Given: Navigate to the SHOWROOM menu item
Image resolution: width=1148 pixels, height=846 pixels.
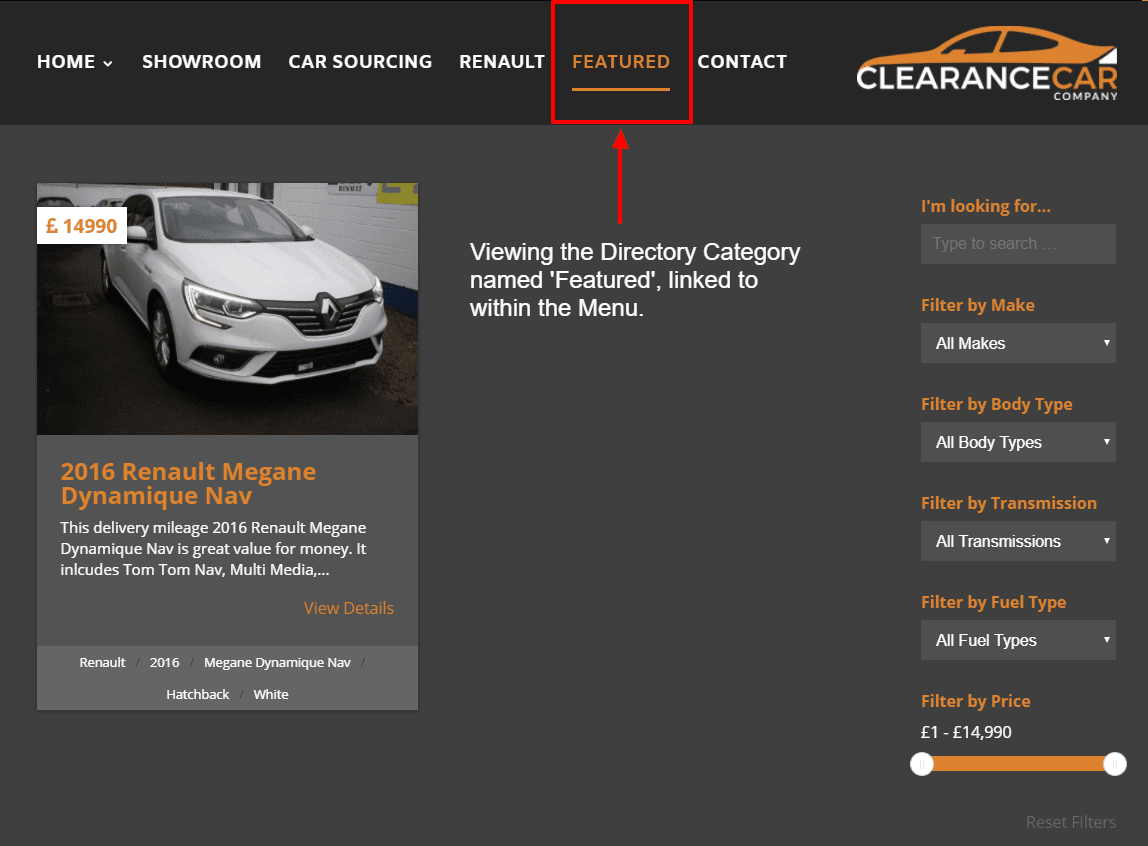Looking at the screenshot, I should [x=201, y=61].
